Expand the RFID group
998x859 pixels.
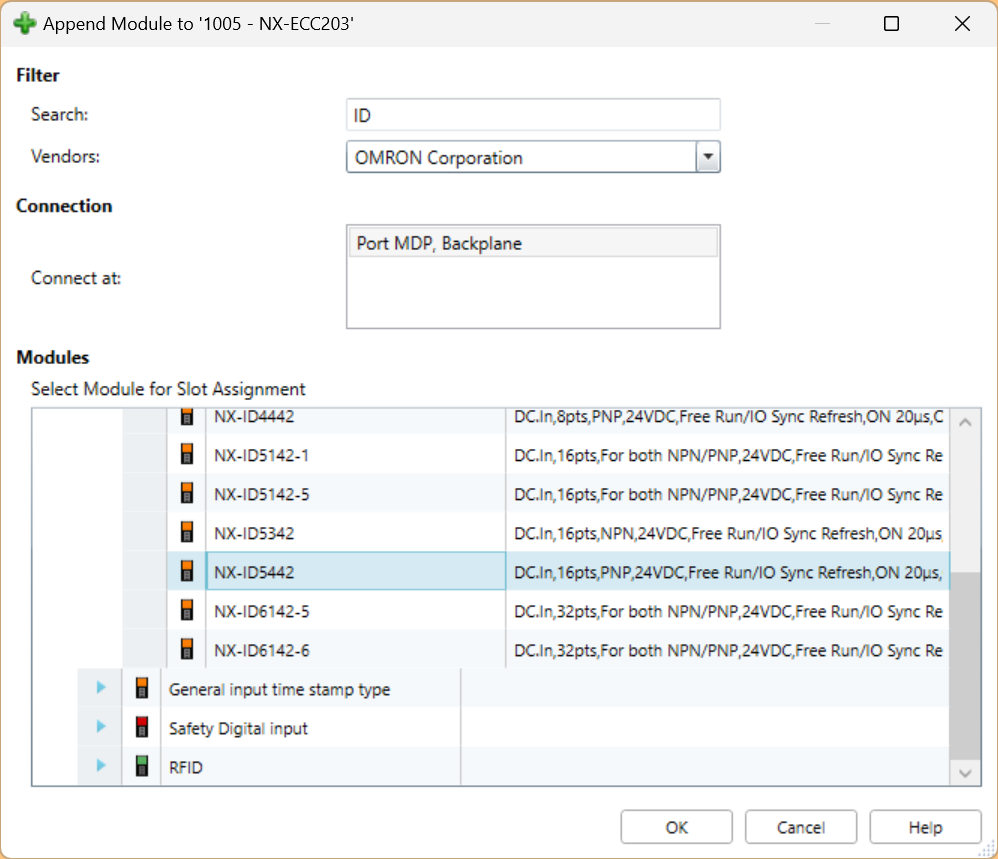(x=101, y=765)
